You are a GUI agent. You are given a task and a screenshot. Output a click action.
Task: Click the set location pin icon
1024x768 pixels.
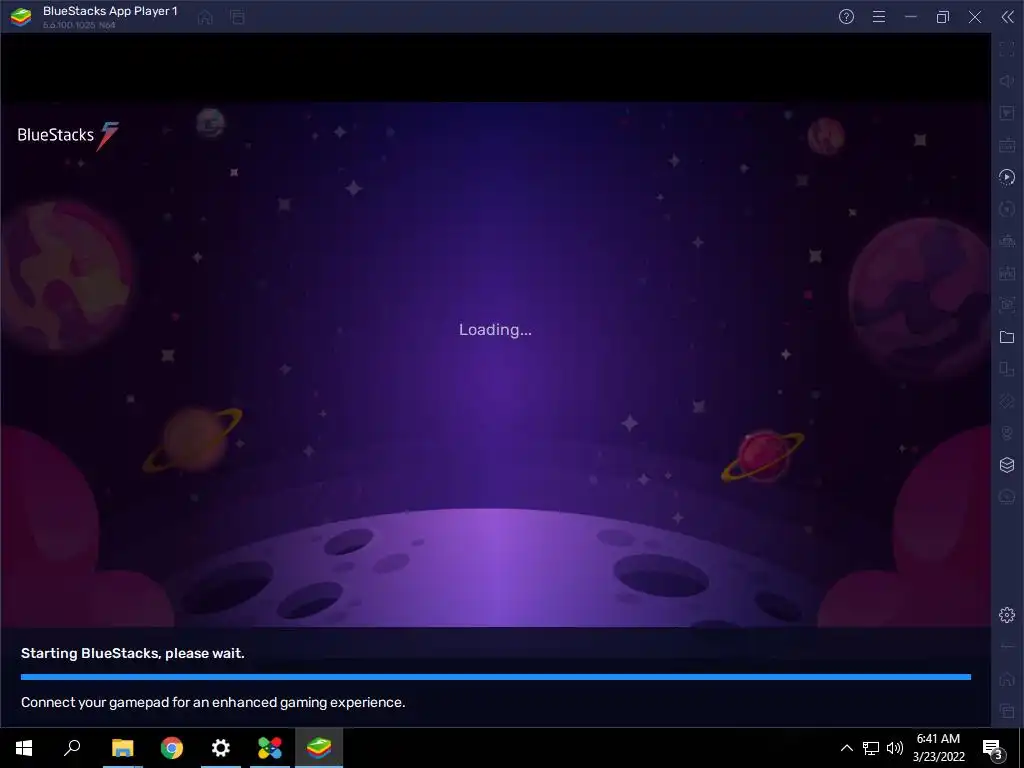pos(1007,433)
